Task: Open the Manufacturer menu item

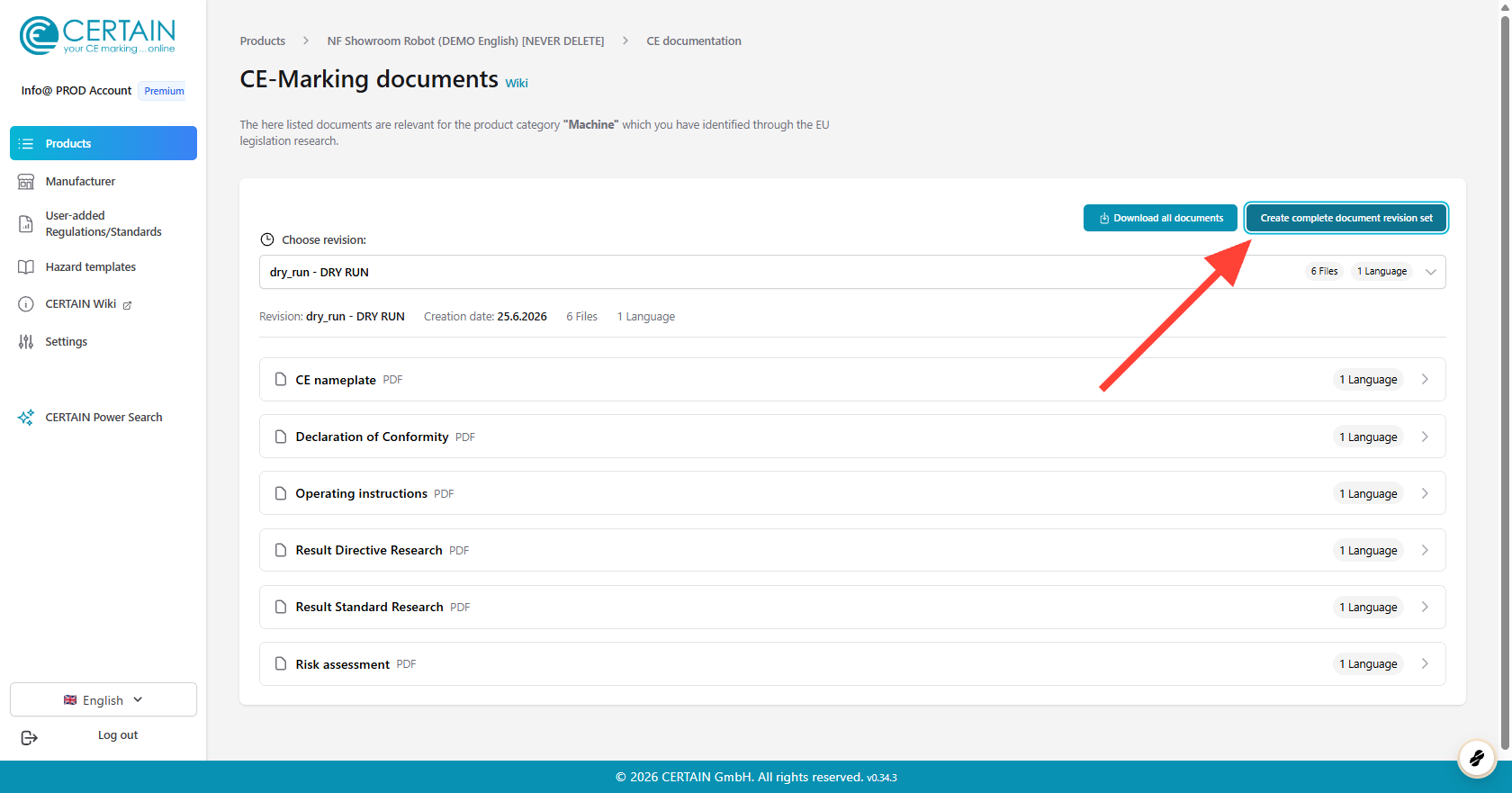Action: (103, 182)
